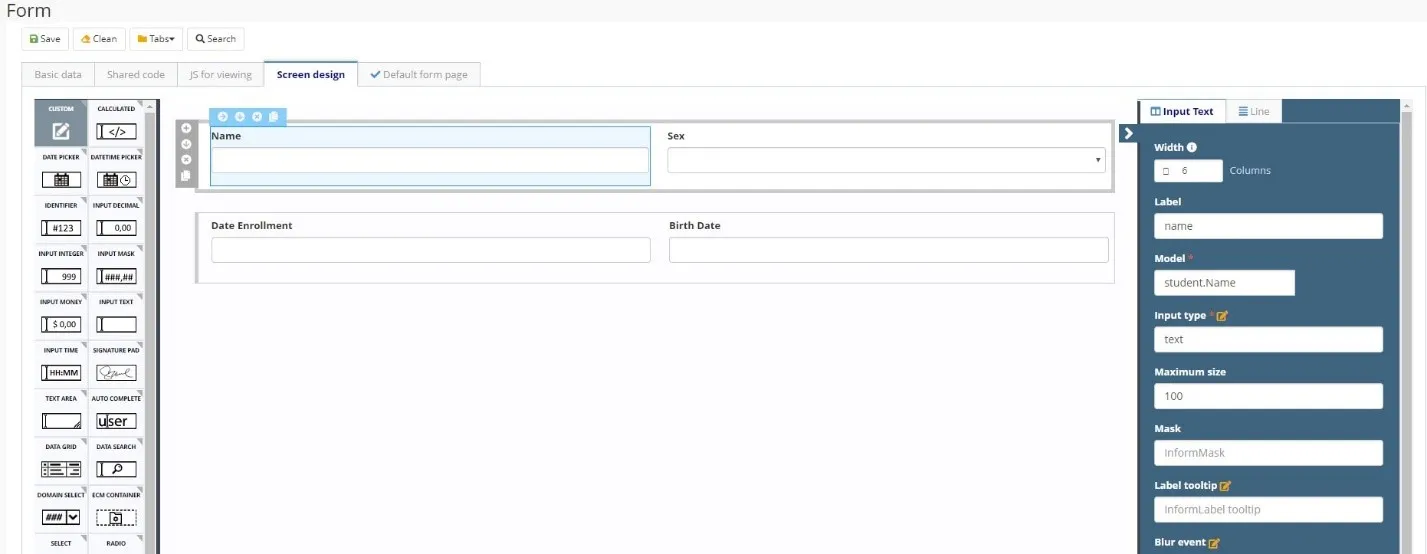Click the Date Enrollment input field
Screen dimensions: 1427x554
point(431,250)
